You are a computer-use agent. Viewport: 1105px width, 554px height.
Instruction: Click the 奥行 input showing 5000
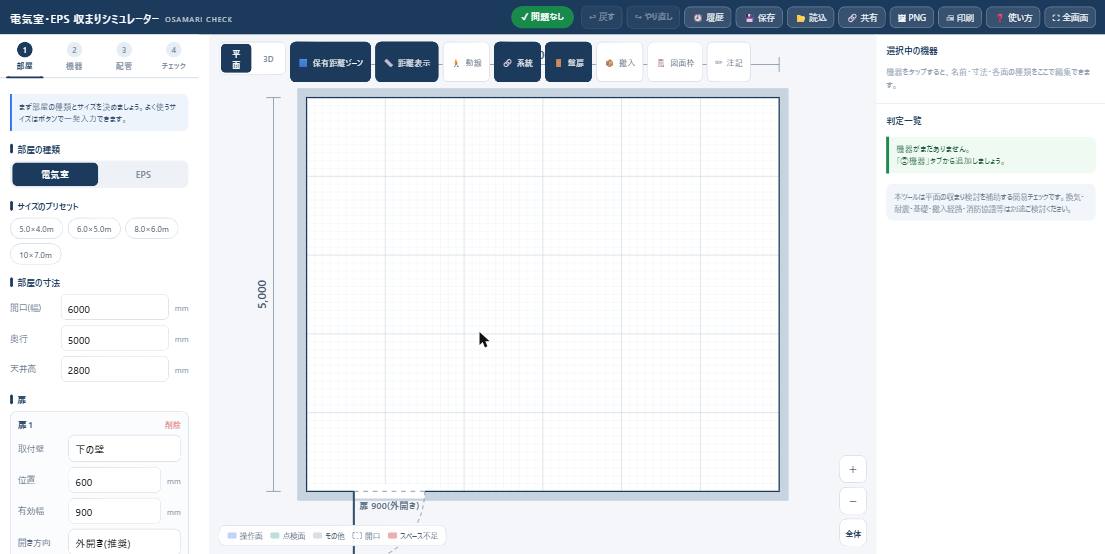pos(115,339)
